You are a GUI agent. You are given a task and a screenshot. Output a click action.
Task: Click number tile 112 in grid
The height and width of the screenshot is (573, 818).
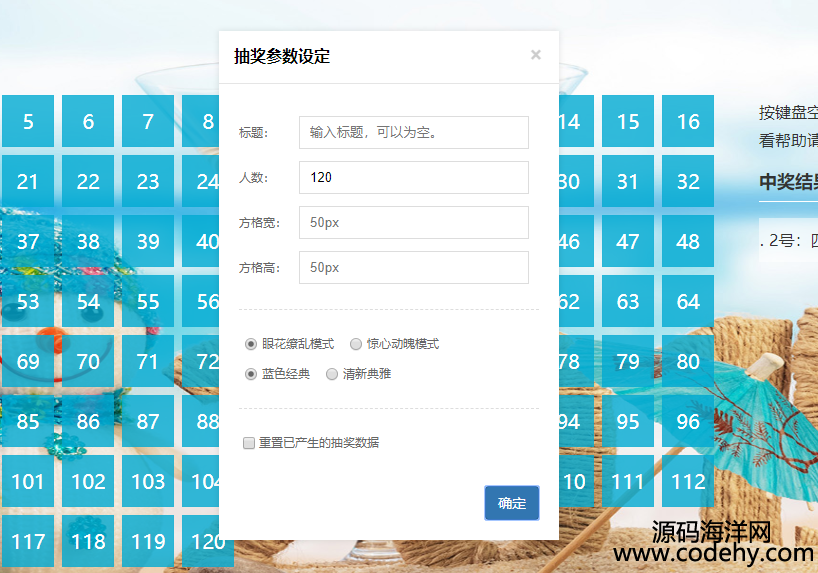(x=688, y=482)
